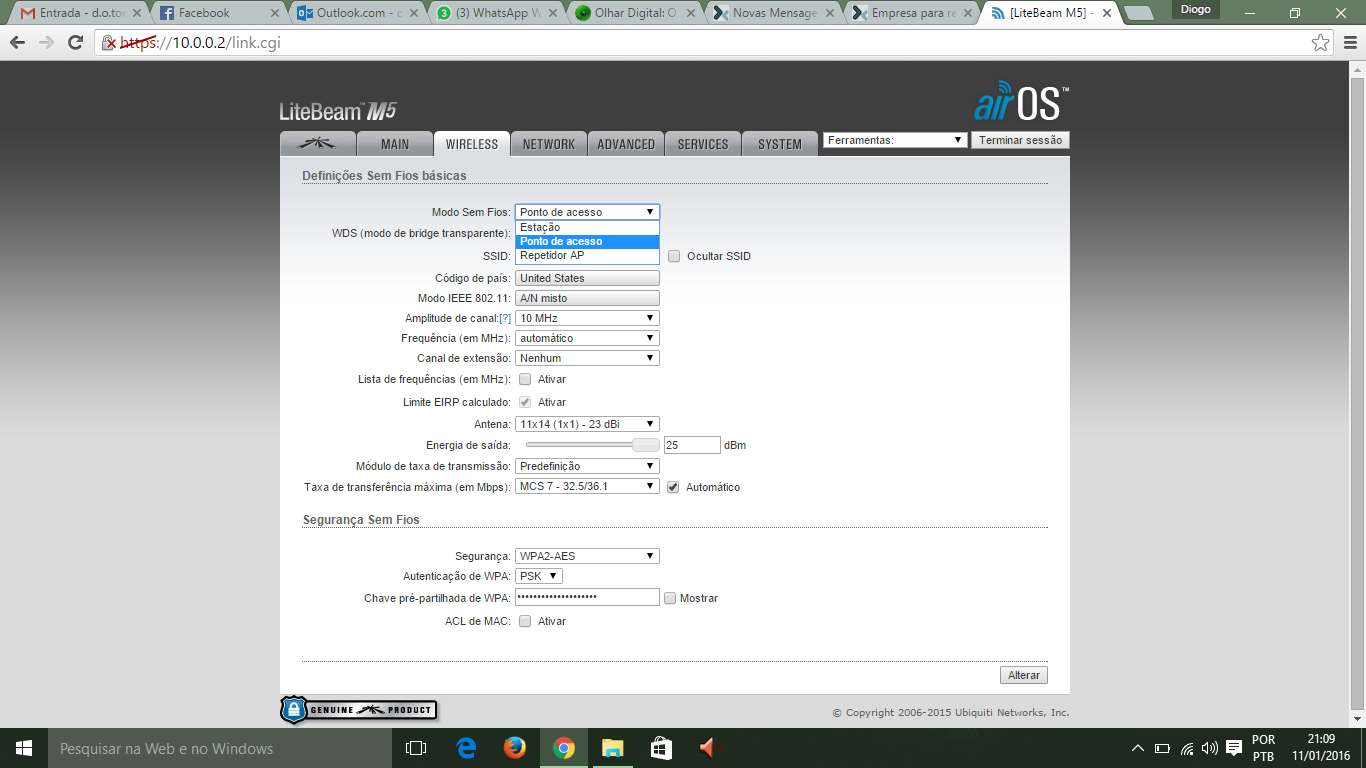Open the taskbar clock and date
1366x768 pixels.
(1320, 748)
